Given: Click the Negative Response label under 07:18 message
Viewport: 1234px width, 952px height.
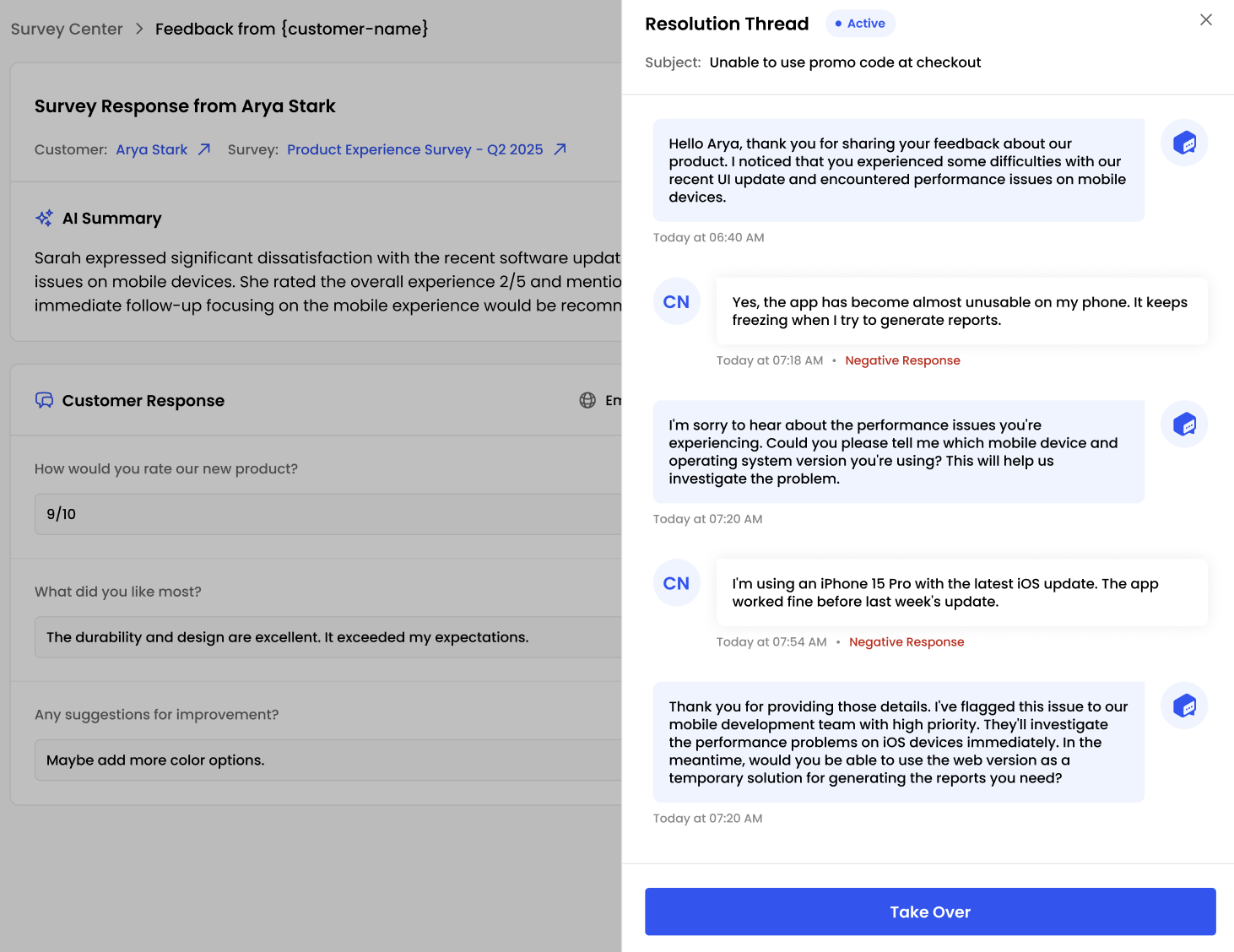Looking at the screenshot, I should coord(902,360).
